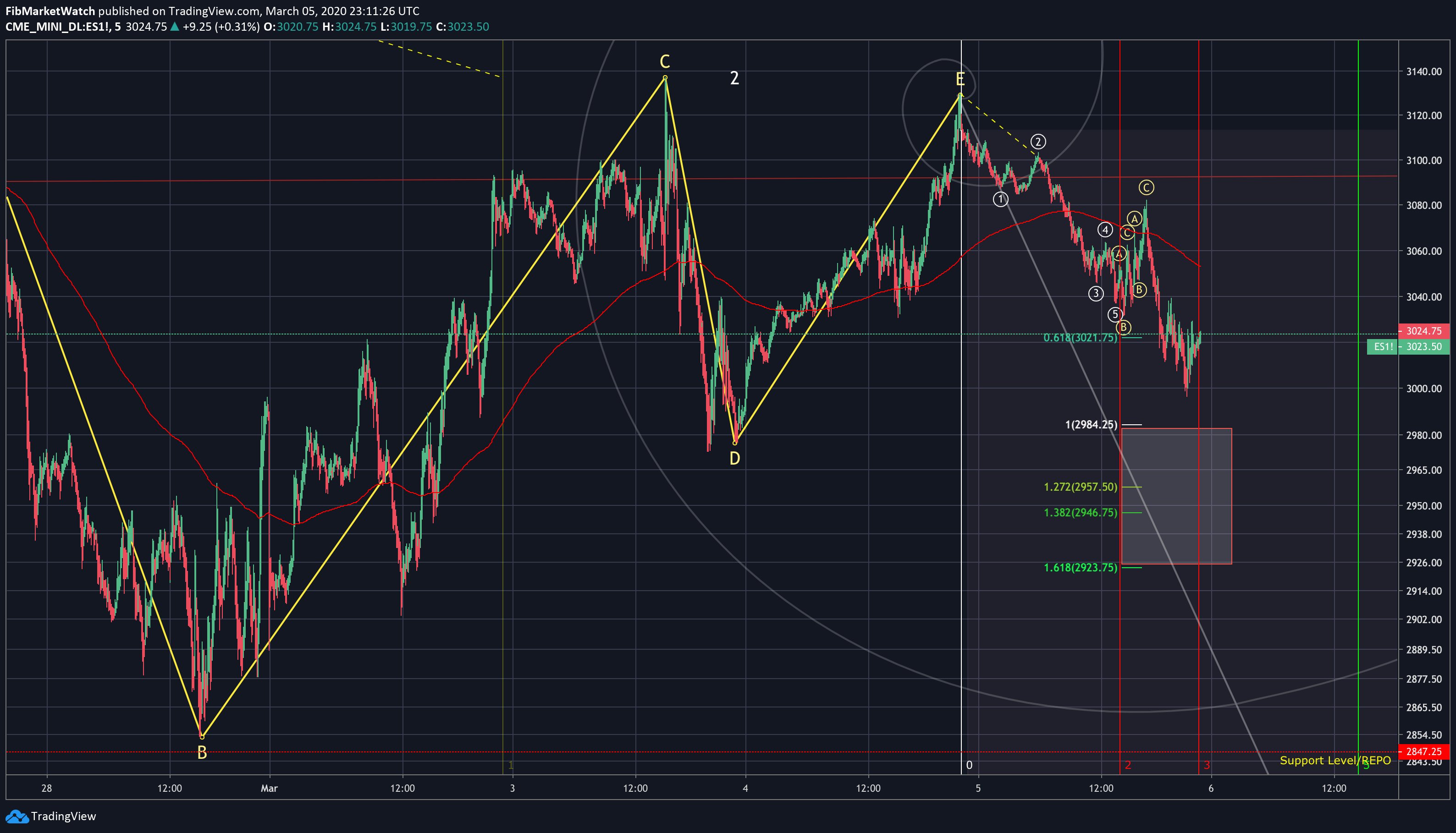Open the FibMarketWatch publisher name
The image size is (1456, 833).
click(50, 11)
